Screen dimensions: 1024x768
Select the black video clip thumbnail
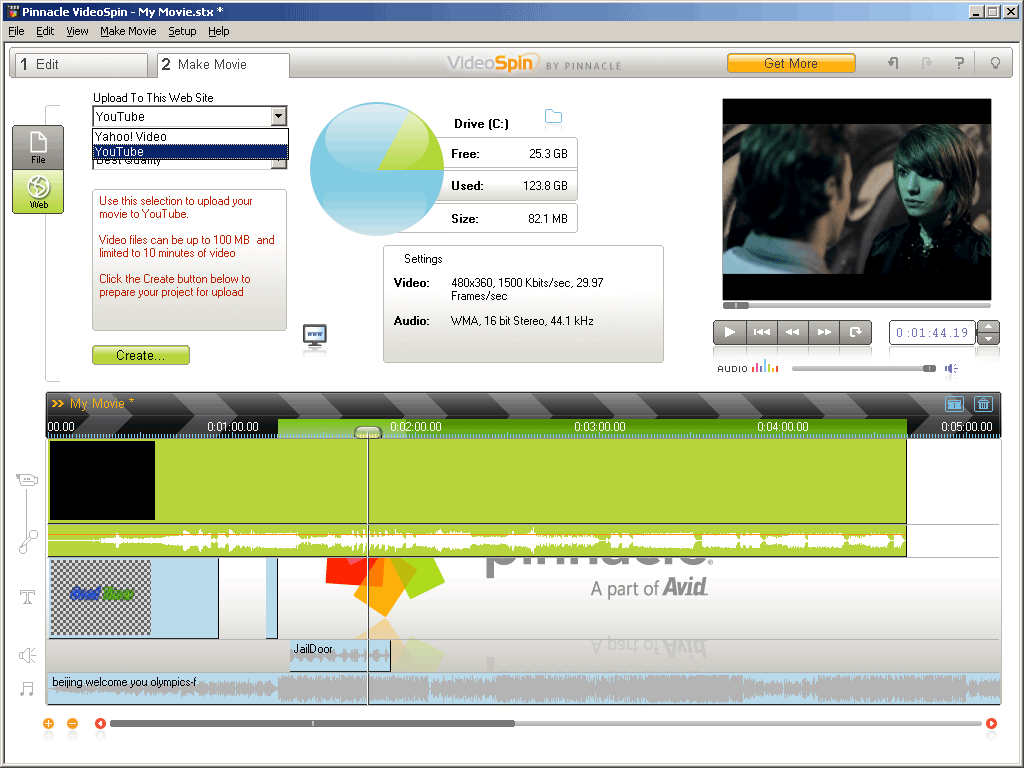click(103, 481)
